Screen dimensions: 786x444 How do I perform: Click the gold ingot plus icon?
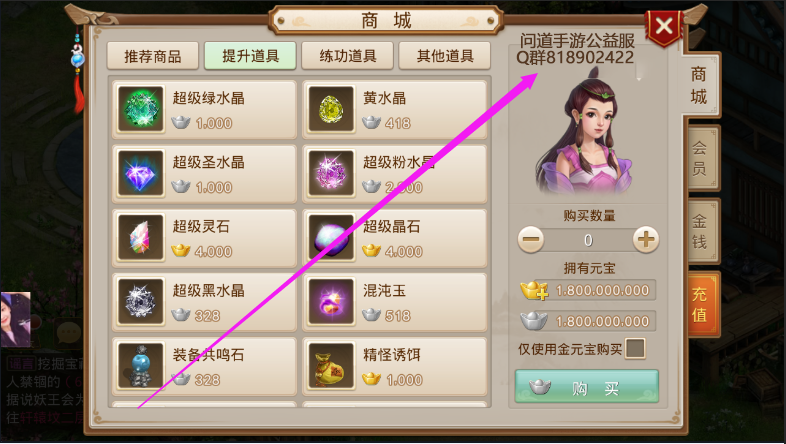pos(534,290)
